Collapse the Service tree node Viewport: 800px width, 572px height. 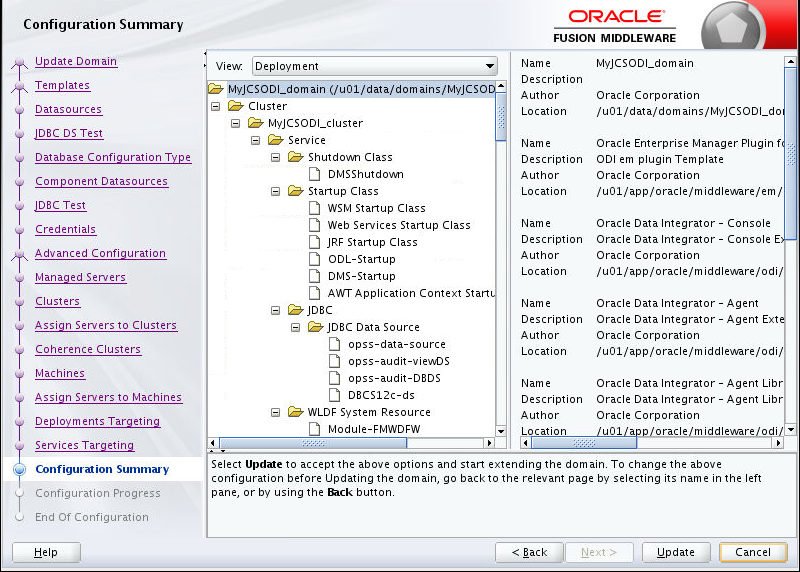(256, 140)
